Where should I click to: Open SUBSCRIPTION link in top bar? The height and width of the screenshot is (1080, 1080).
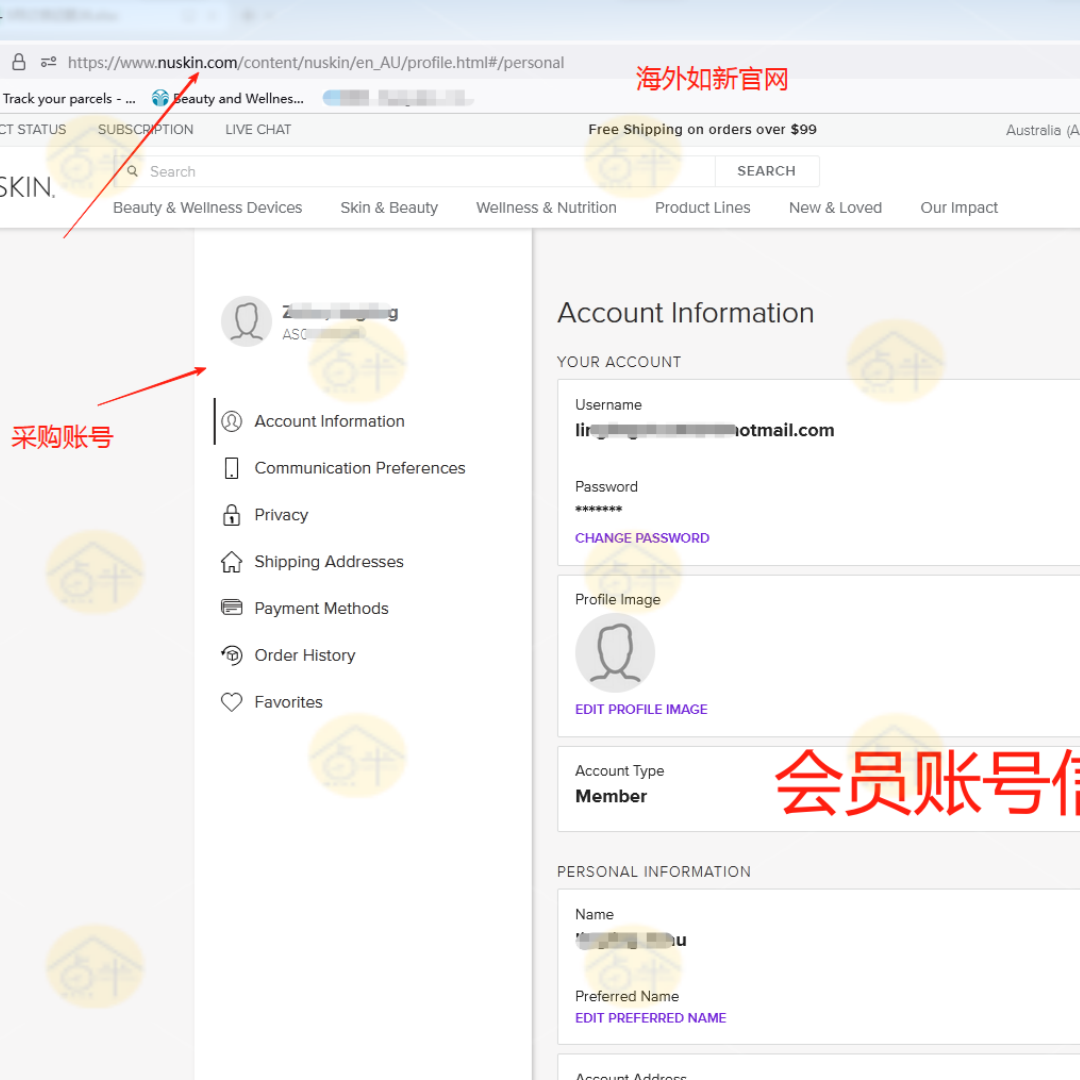[x=145, y=129]
